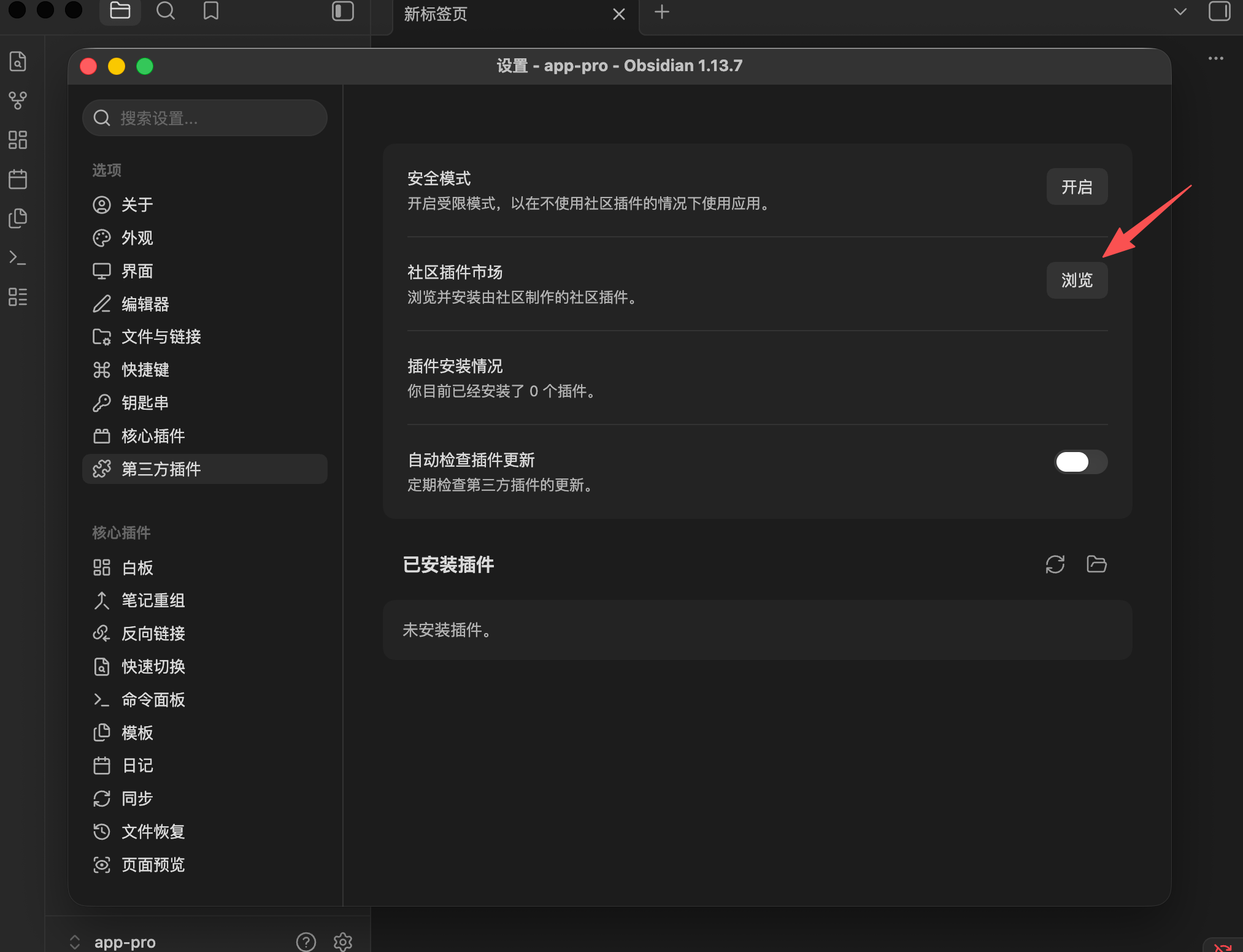Collapse the left sidebar toggle icon
1243x952 pixels.
click(x=342, y=11)
